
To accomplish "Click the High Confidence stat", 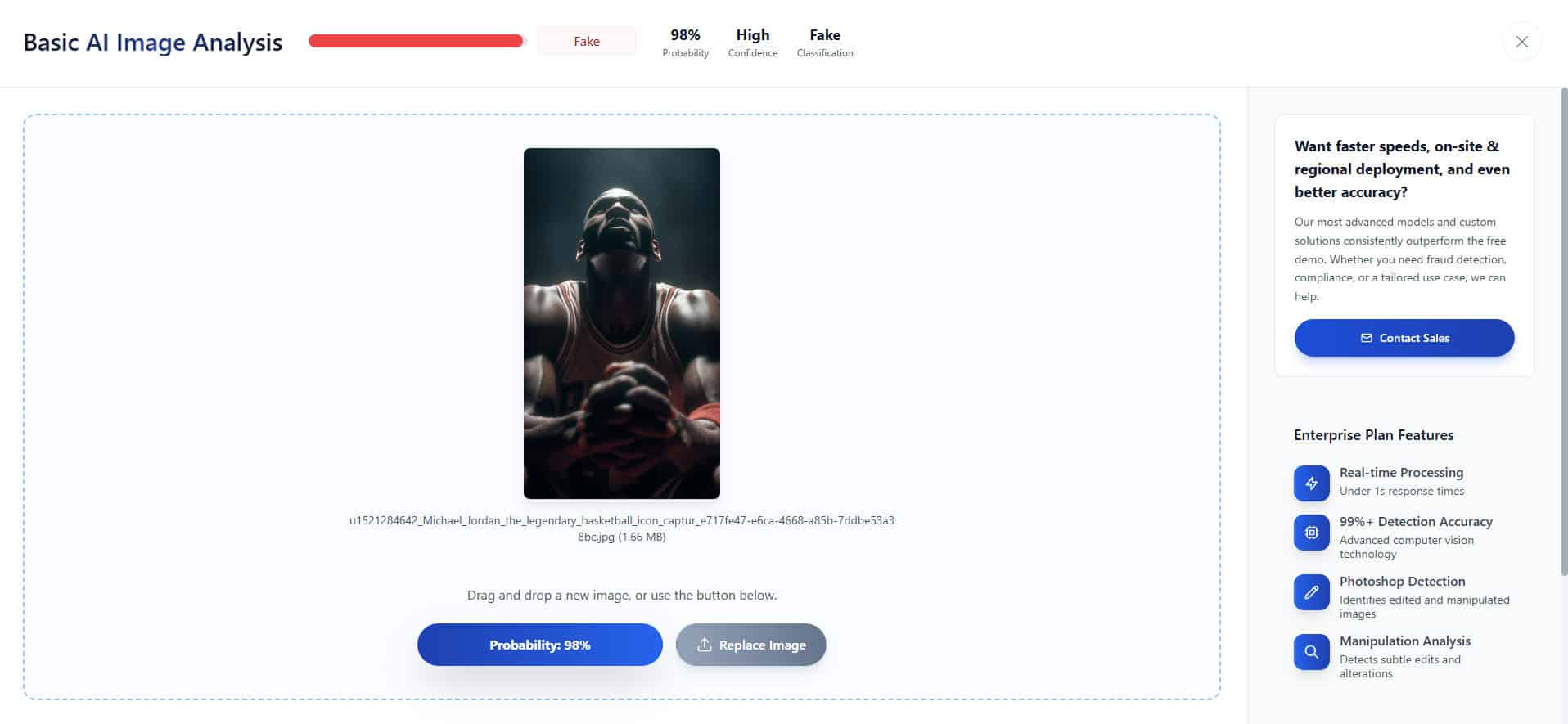I will point(752,43).
